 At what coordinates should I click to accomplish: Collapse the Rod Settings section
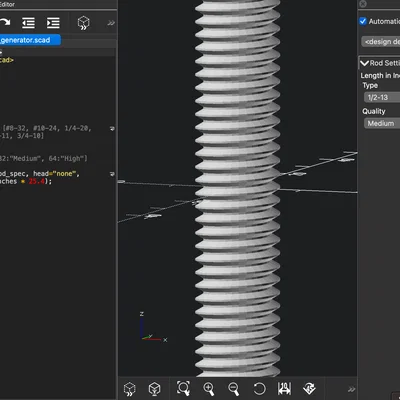coord(364,63)
